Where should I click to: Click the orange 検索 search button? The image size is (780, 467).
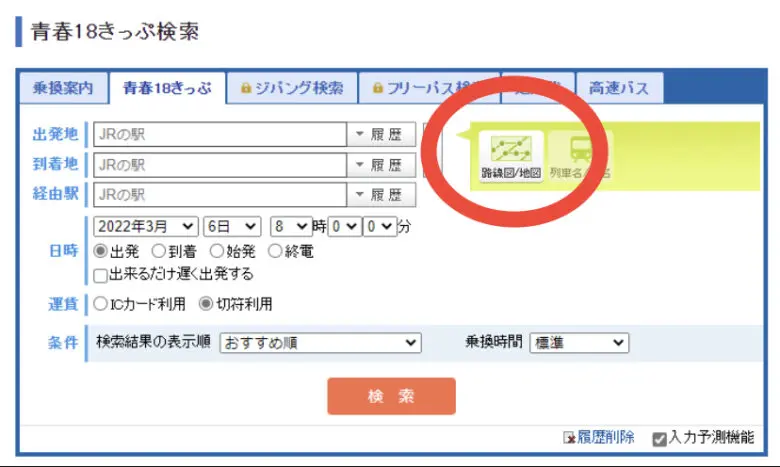(391, 396)
